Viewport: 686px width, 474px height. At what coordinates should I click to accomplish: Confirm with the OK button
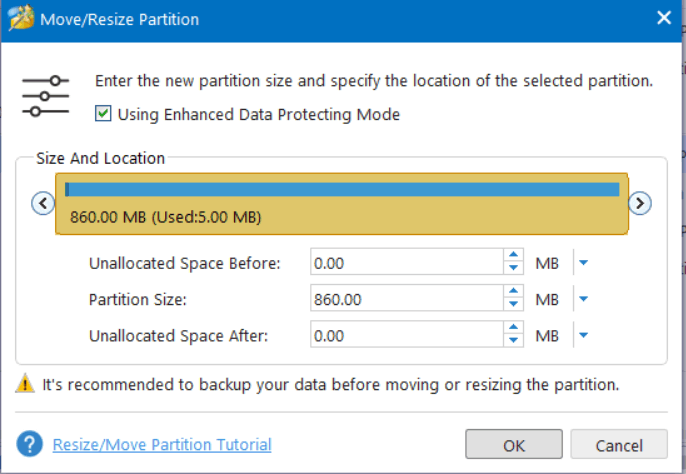[x=514, y=444]
